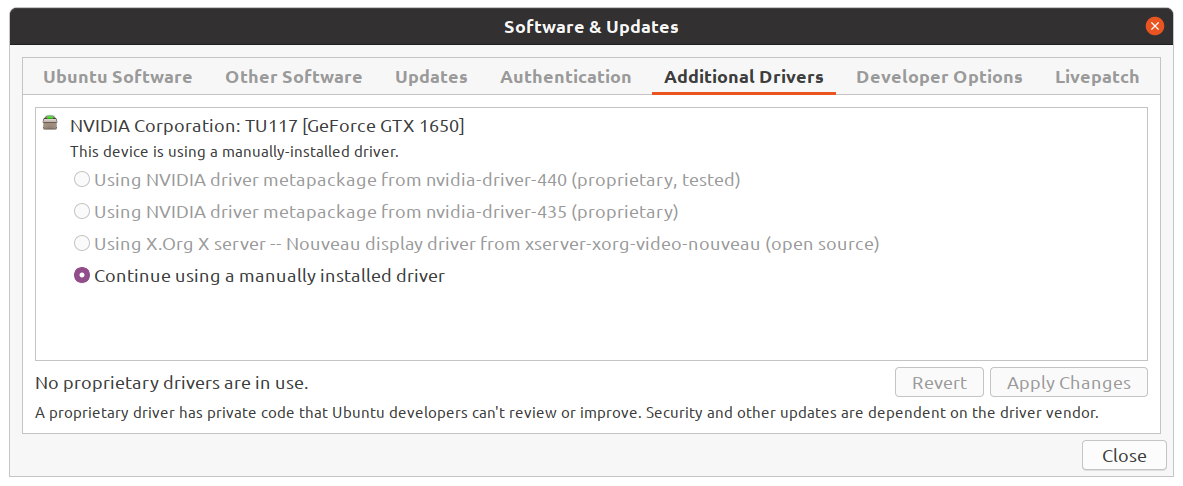
Task: Click the NVIDIA graphics card device icon
Action: click(50, 123)
